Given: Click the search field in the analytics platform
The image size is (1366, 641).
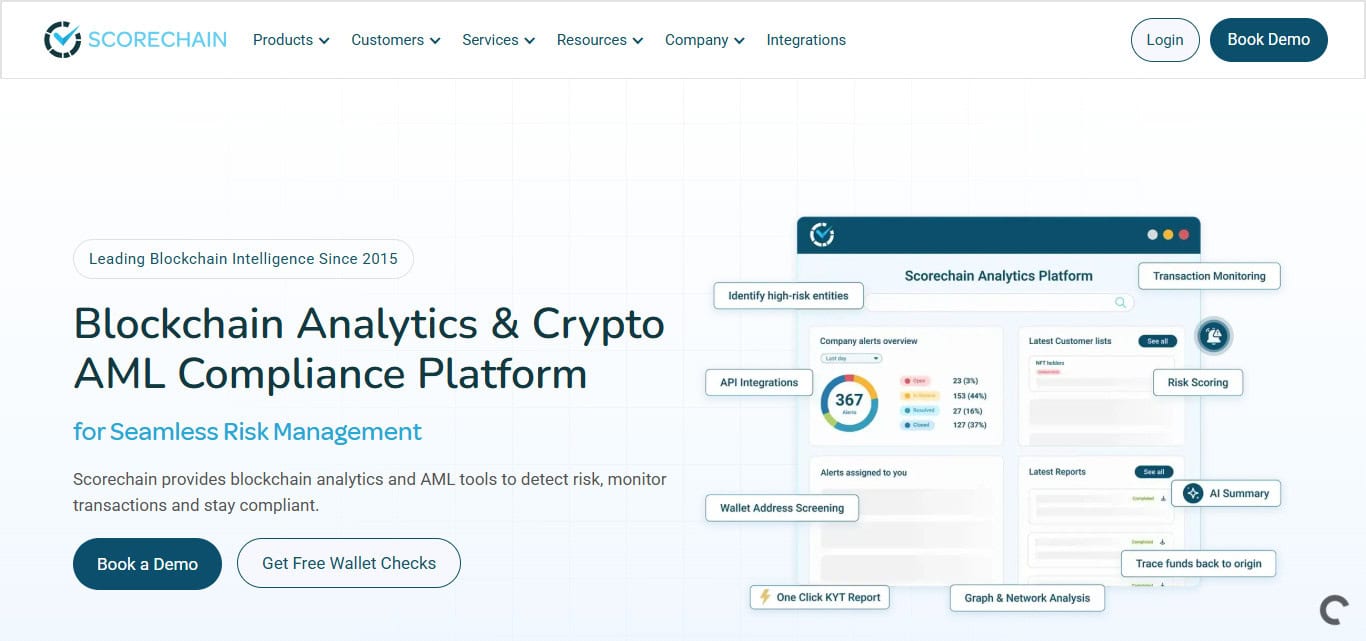Looking at the screenshot, I should coord(1000,302).
